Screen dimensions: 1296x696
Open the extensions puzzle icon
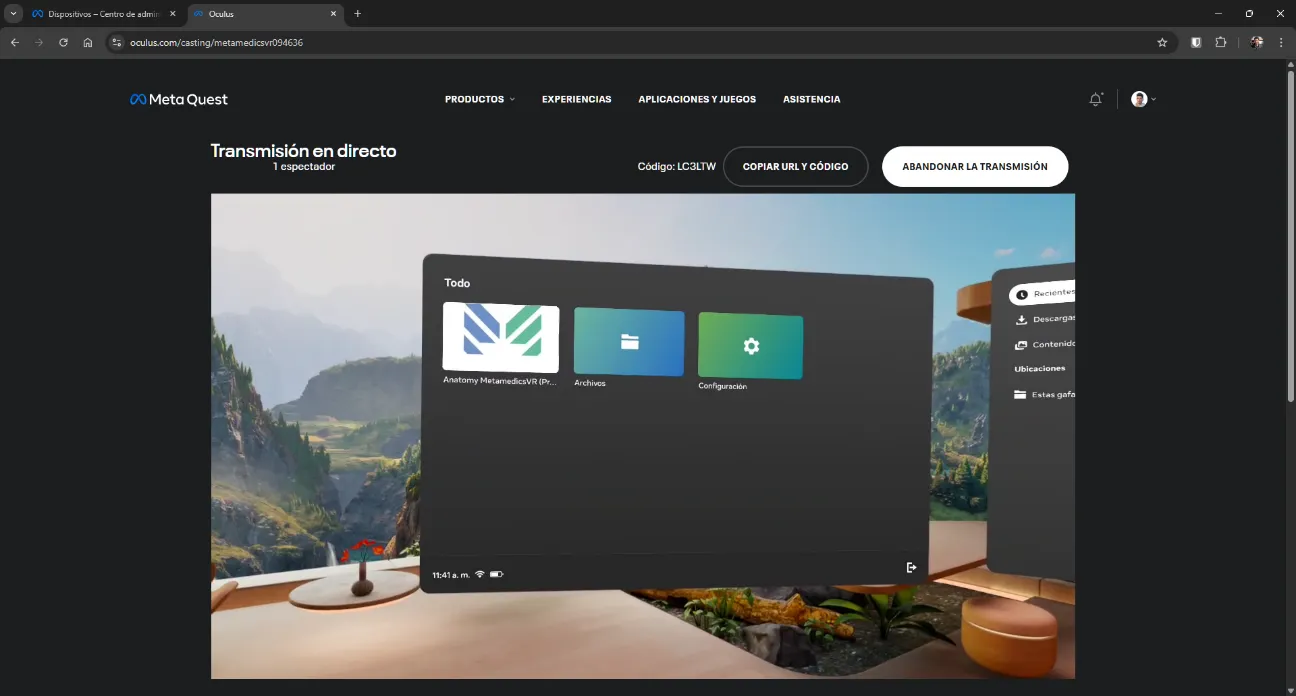point(1221,43)
